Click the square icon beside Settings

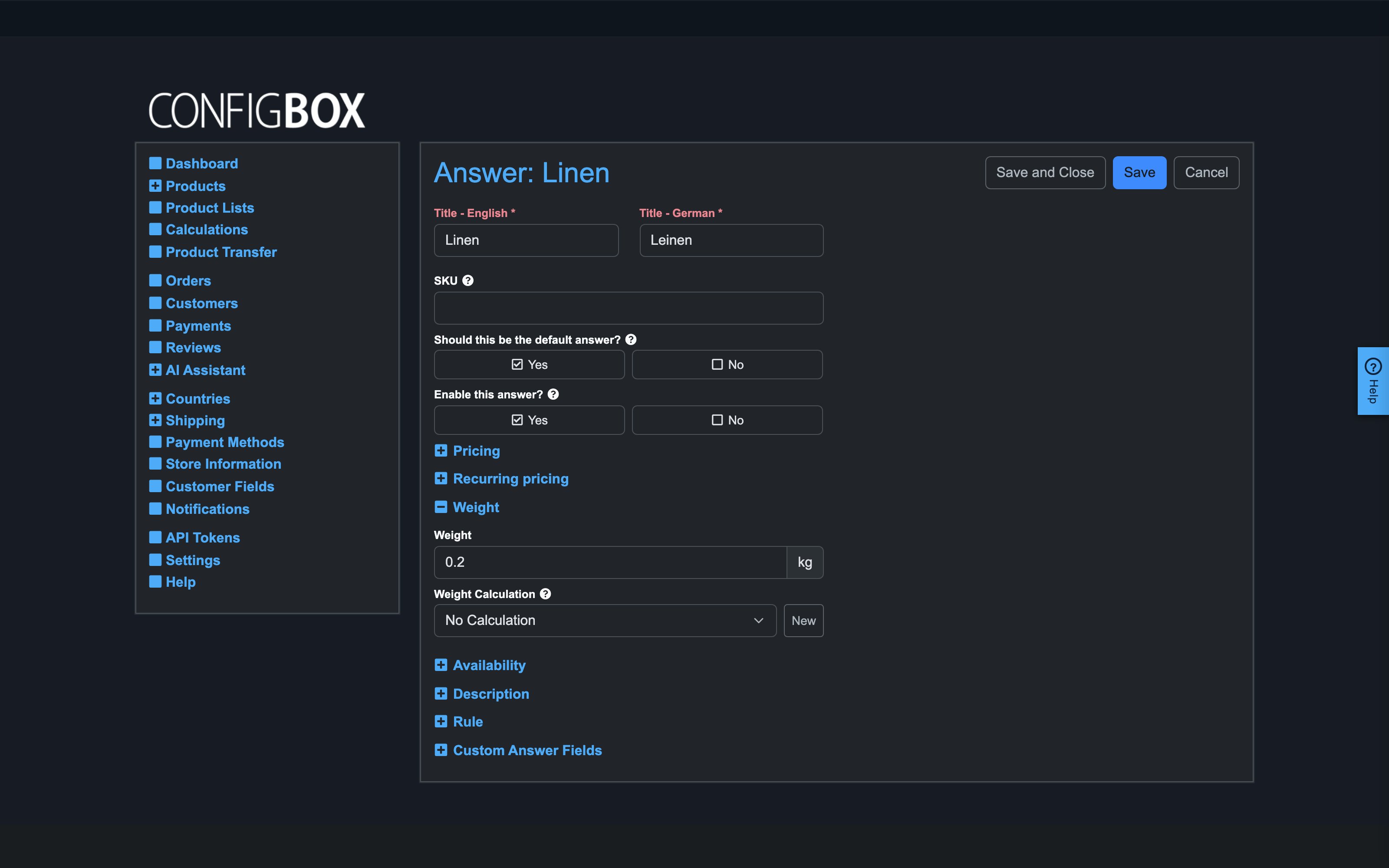155,560
